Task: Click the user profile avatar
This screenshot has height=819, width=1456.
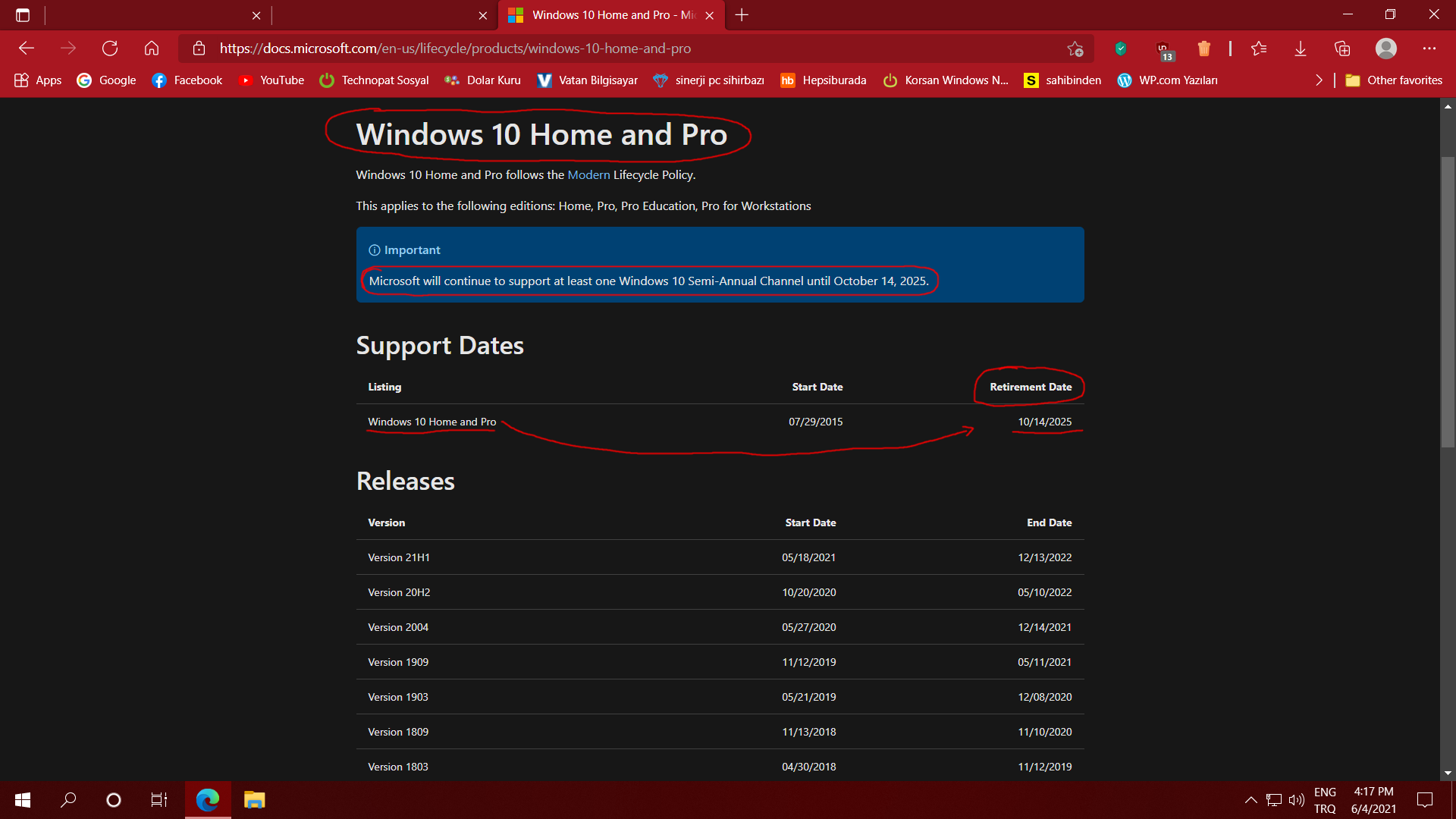Action: pyautogui.click(x=1385, y=49)
